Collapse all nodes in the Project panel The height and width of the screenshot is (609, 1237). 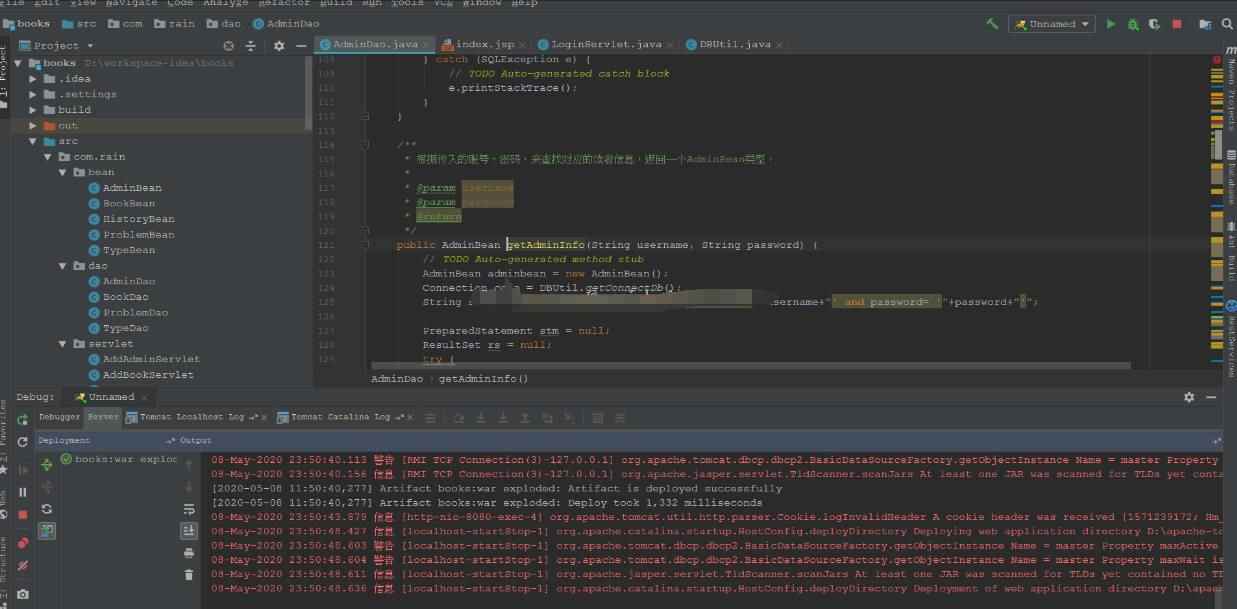(251, 46)
